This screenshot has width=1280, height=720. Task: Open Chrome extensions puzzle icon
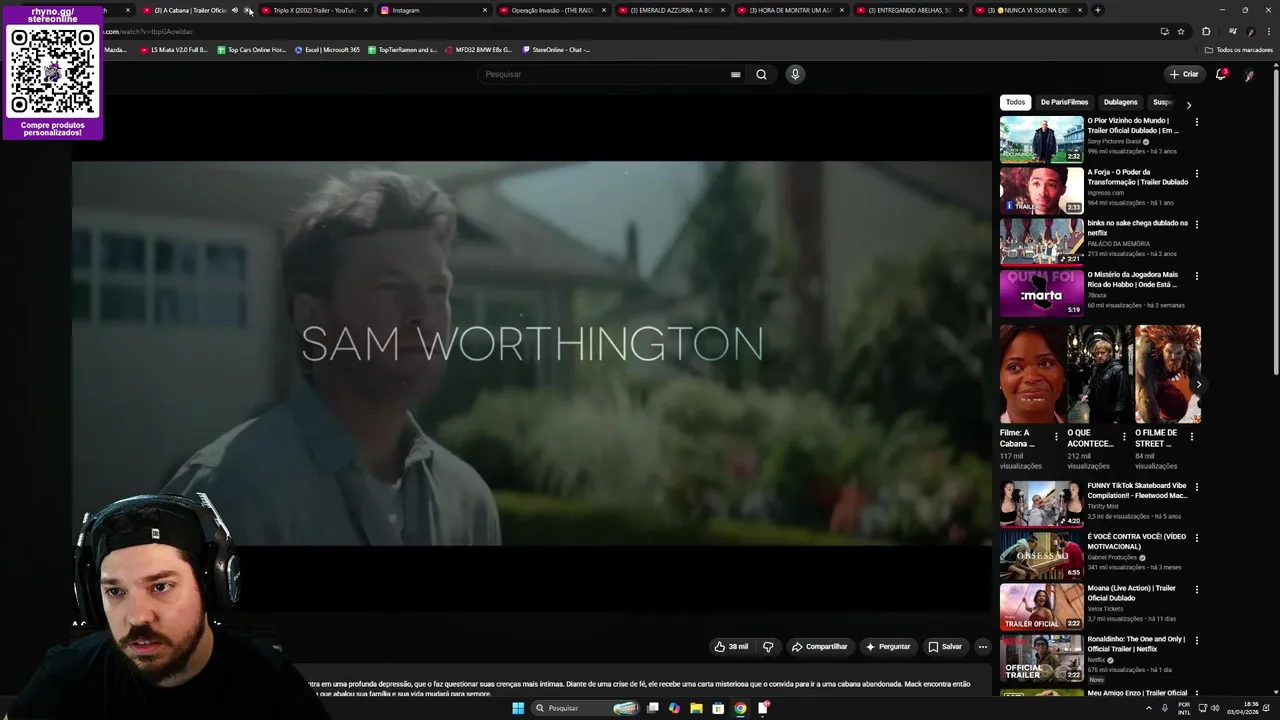click(1206, 31)
